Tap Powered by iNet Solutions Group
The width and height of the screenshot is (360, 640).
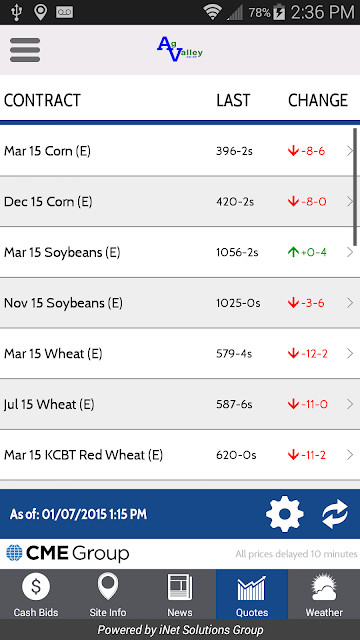pyautogui.click(x=180, y=629)
